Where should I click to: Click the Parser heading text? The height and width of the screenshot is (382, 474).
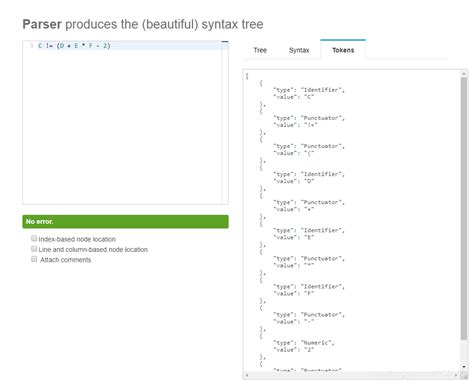point(42,24)
